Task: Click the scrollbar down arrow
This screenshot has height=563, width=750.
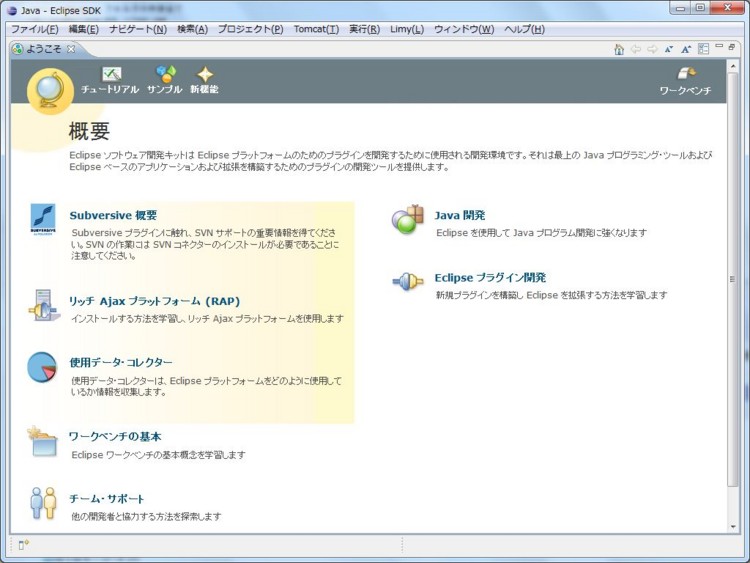Action: point(733,527)
